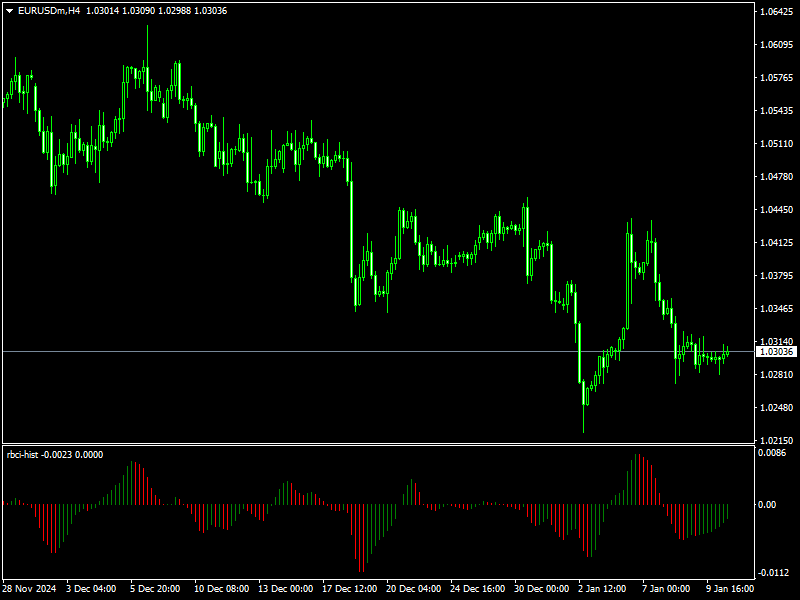Click the 9 Jan 16:00 time label
The height and width of the screenshot is (600, 800).
point(731,589)
